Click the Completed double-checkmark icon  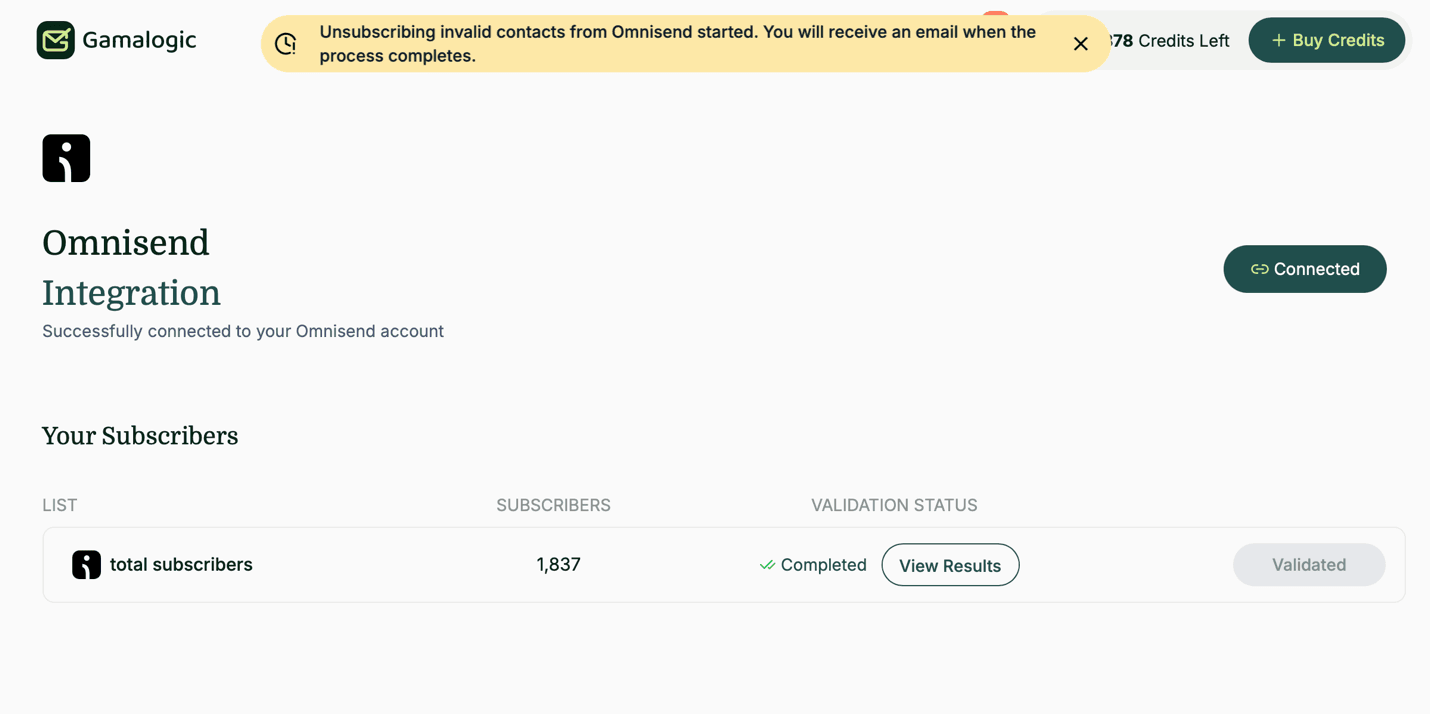point(767,565)
